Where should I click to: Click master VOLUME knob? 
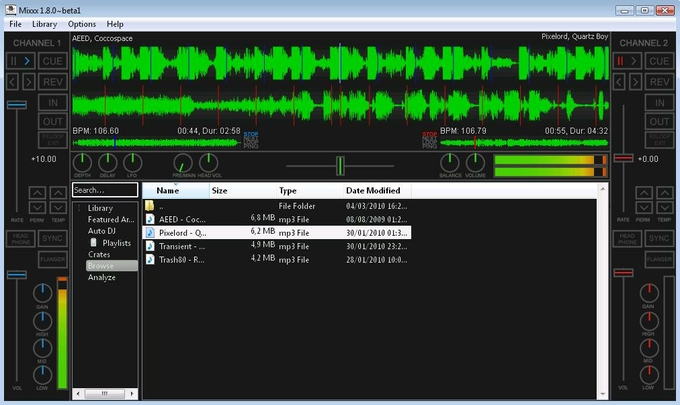click(x=475, y=163)
